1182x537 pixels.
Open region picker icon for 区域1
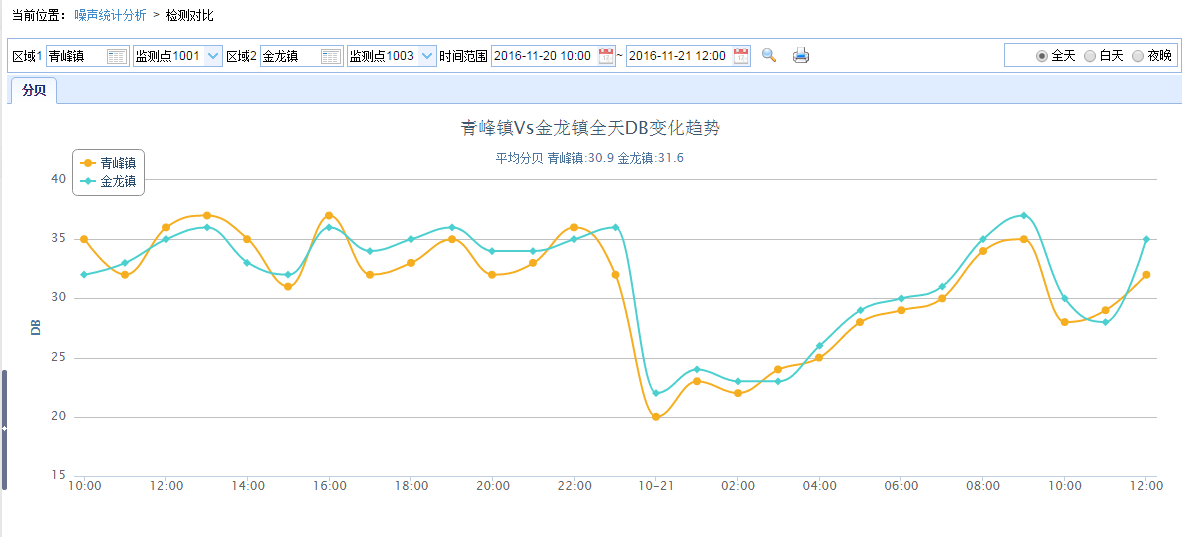click(x=117, y=56)
